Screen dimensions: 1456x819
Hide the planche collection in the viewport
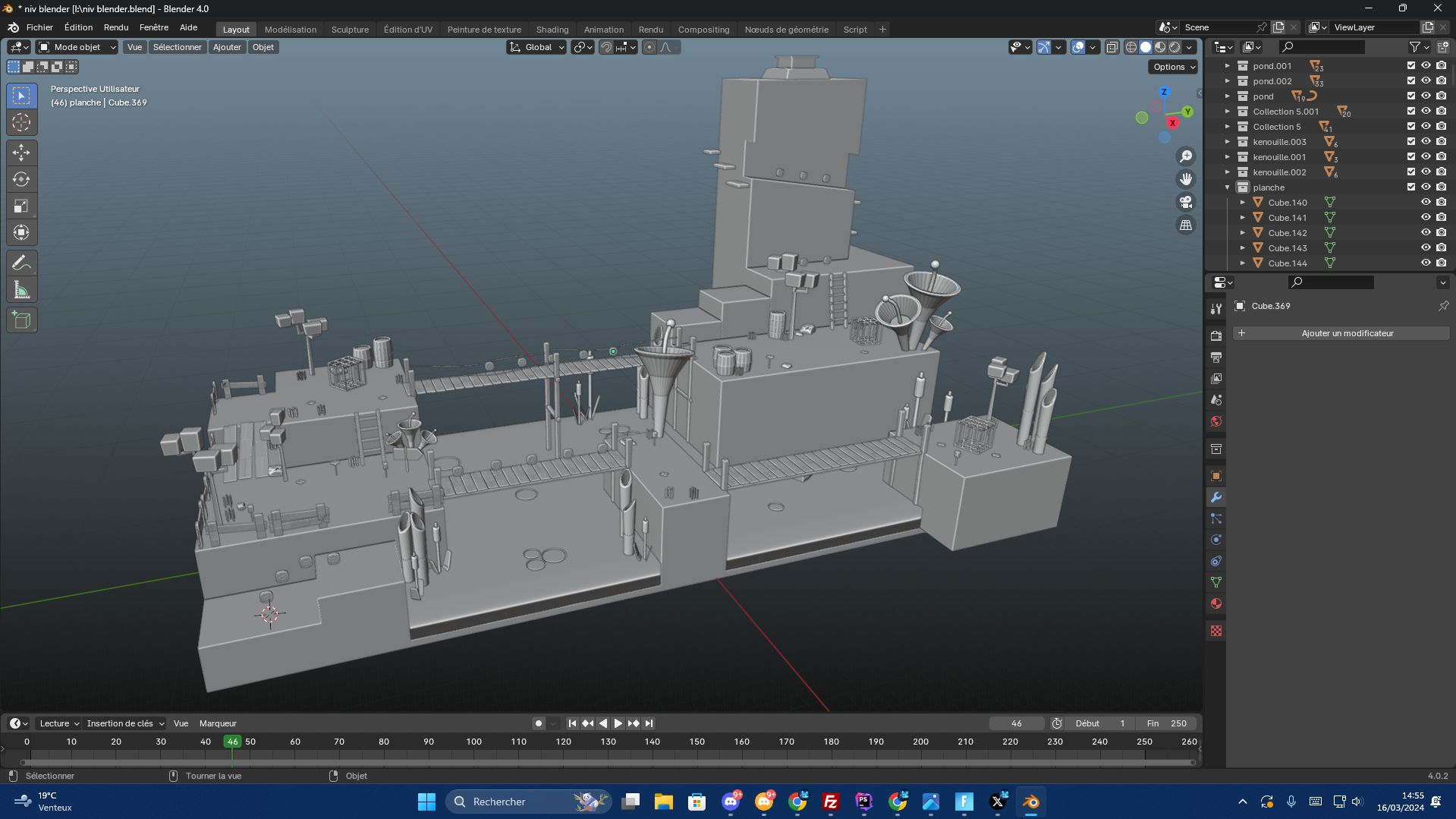tap(1426, 187)
